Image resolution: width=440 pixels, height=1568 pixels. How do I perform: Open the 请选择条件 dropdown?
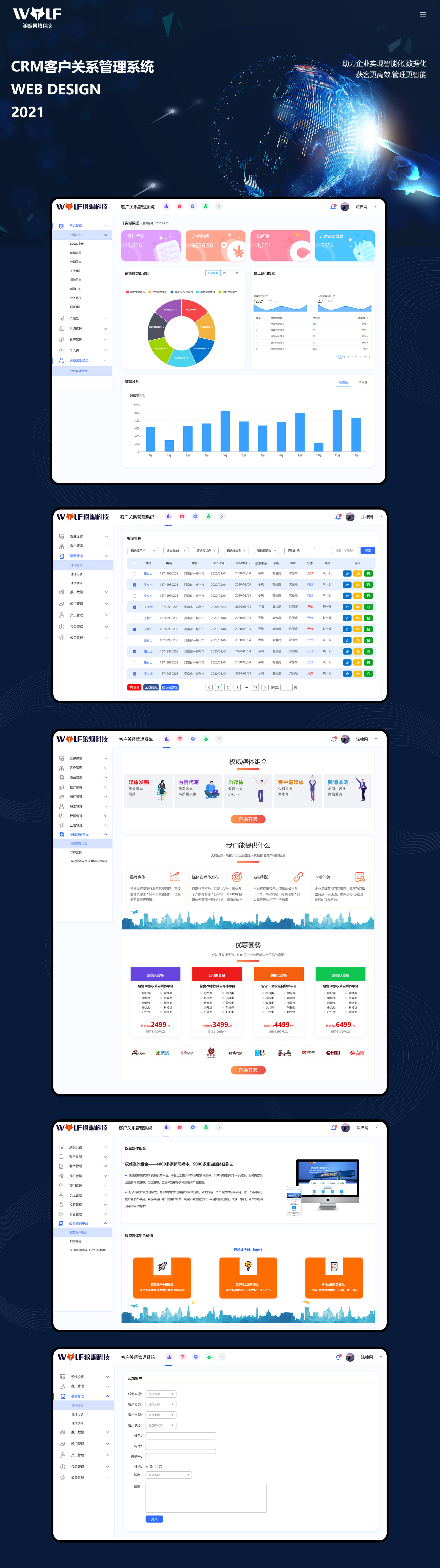pyautogui.click(x=176, y=550)
